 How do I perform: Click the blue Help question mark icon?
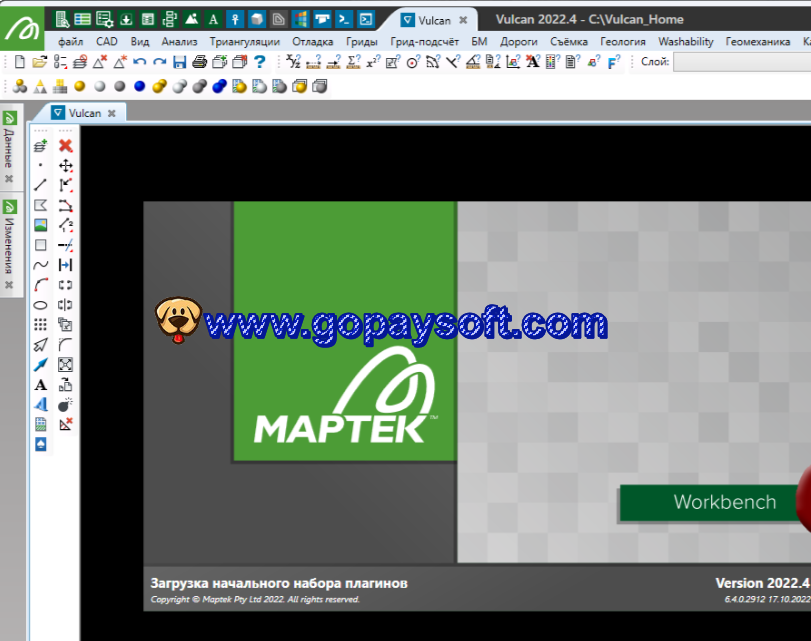(x=260, y=62)
